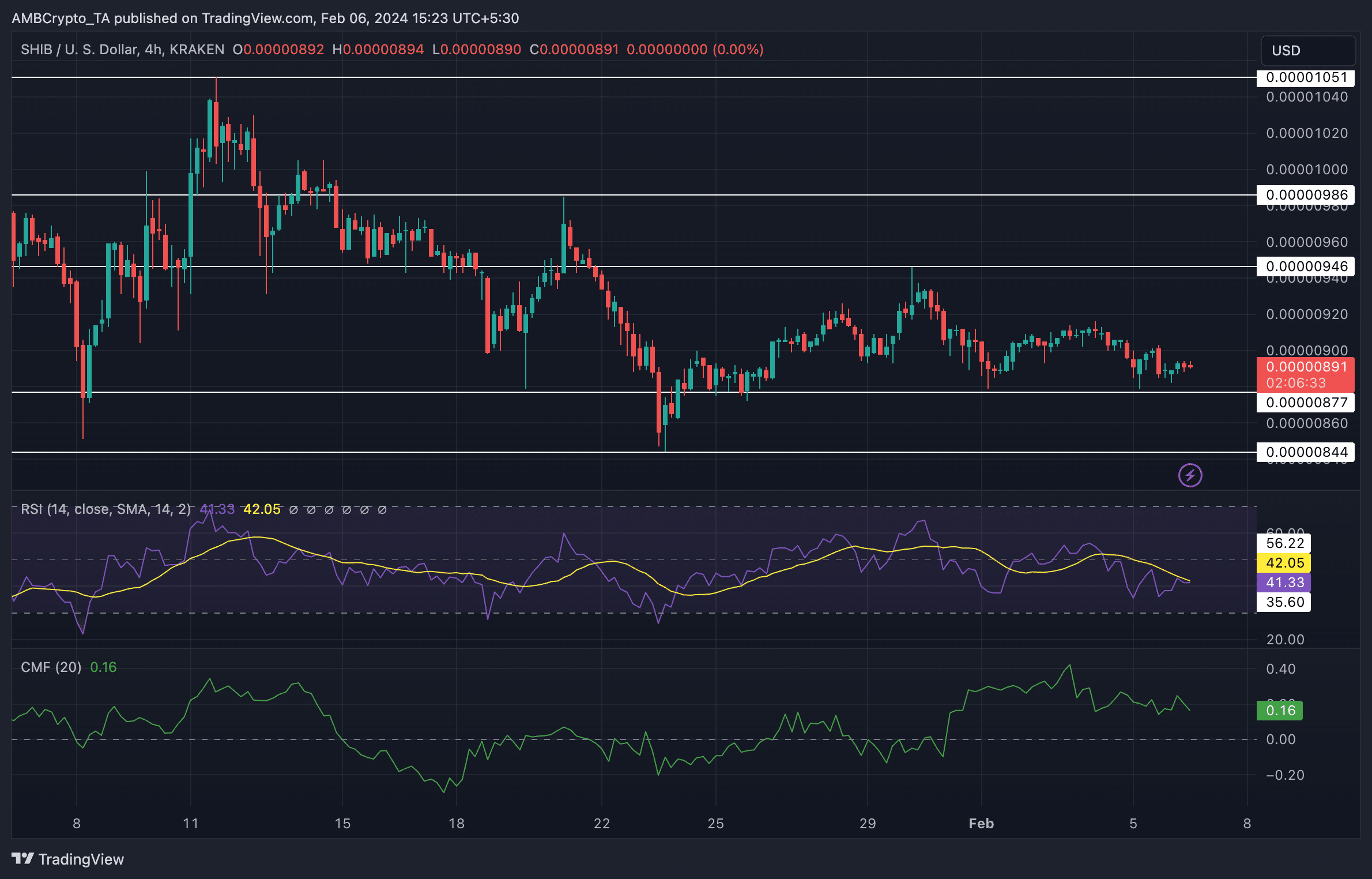
Task: Click the red current price 0.00000891 label
Action: pyautogui.click(x=1306, y=375)
